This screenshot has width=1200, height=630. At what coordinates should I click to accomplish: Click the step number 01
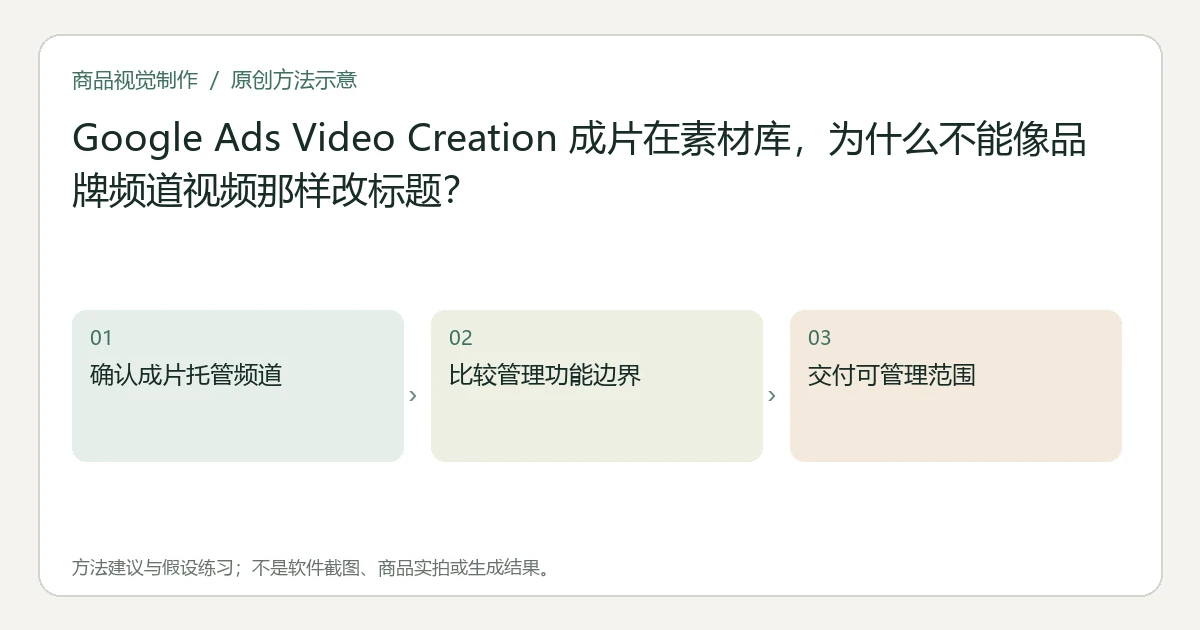pos(101,338)
